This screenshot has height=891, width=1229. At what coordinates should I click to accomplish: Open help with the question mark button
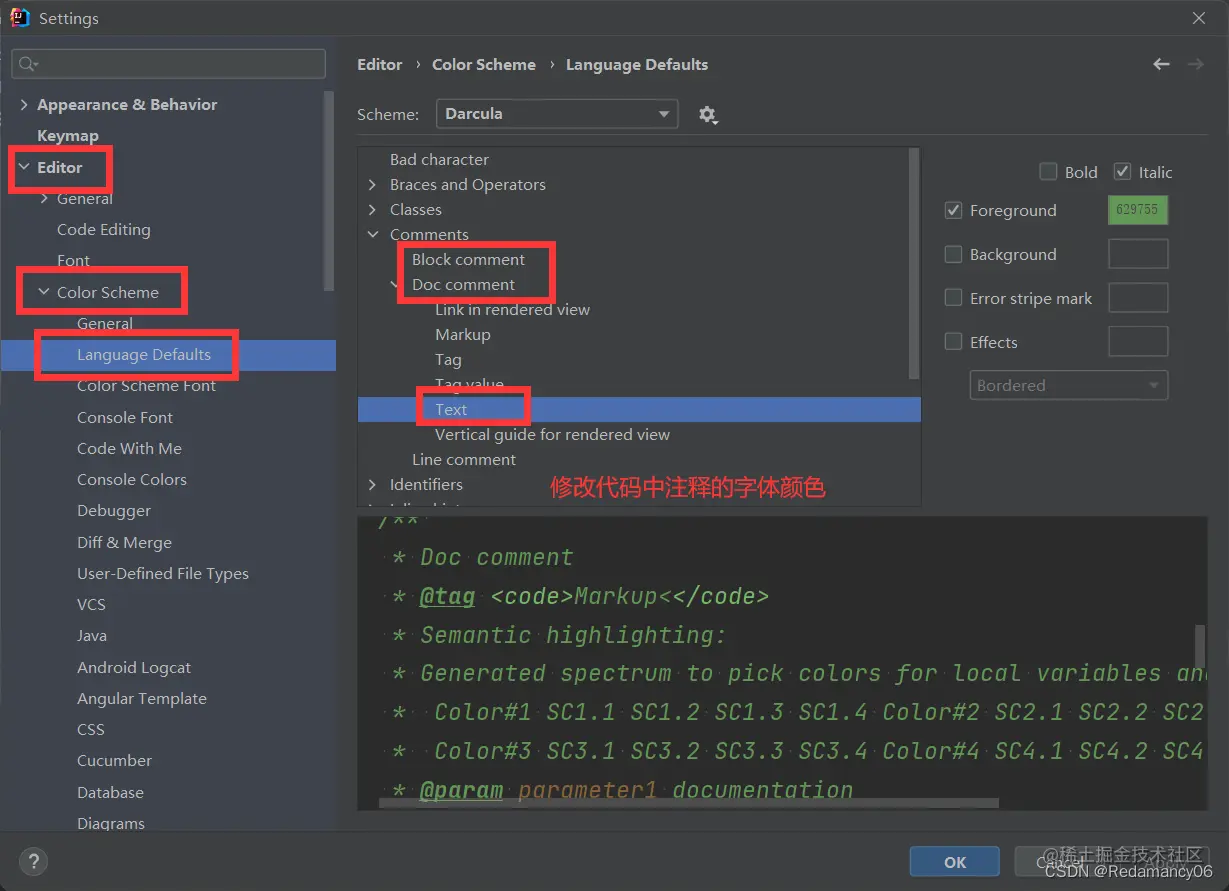point(33,861)
